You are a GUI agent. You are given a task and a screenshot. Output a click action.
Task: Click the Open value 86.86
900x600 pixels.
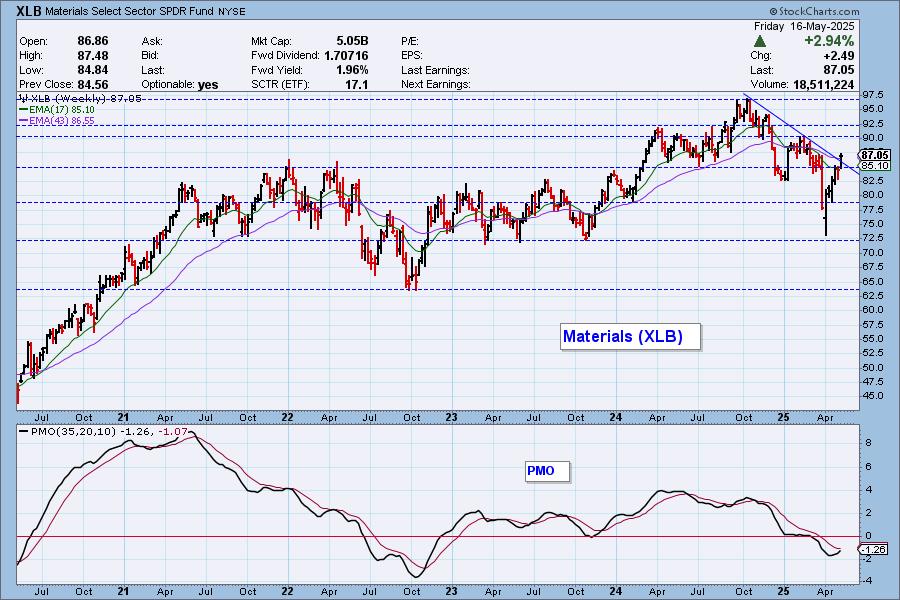(93, 41)
